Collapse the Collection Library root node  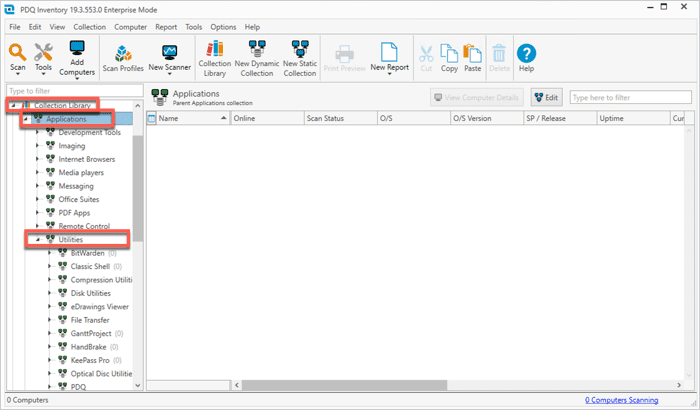[x=13, y=106]
